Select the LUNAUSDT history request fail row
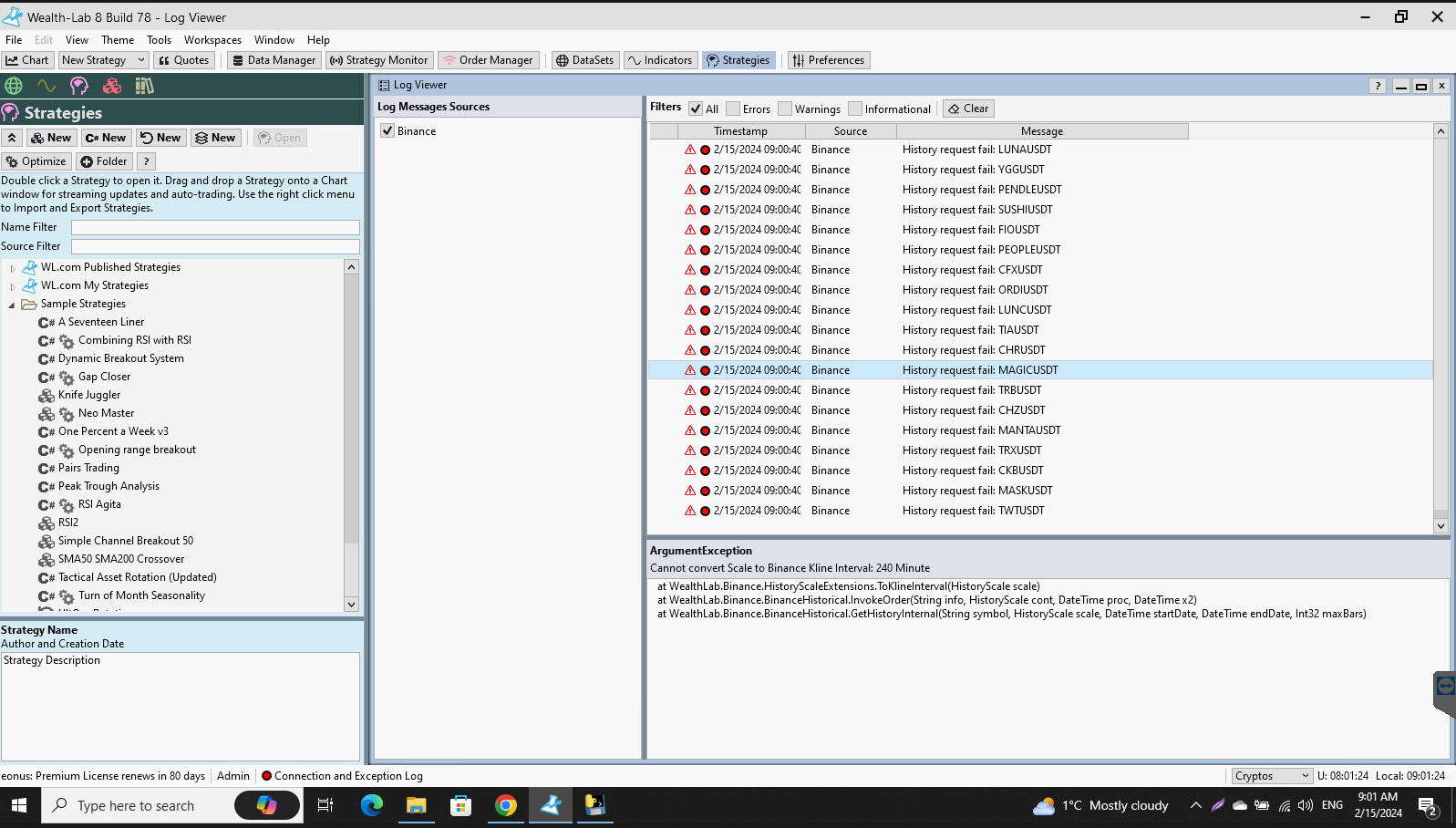1456x828 pixels. (1040, 150)
